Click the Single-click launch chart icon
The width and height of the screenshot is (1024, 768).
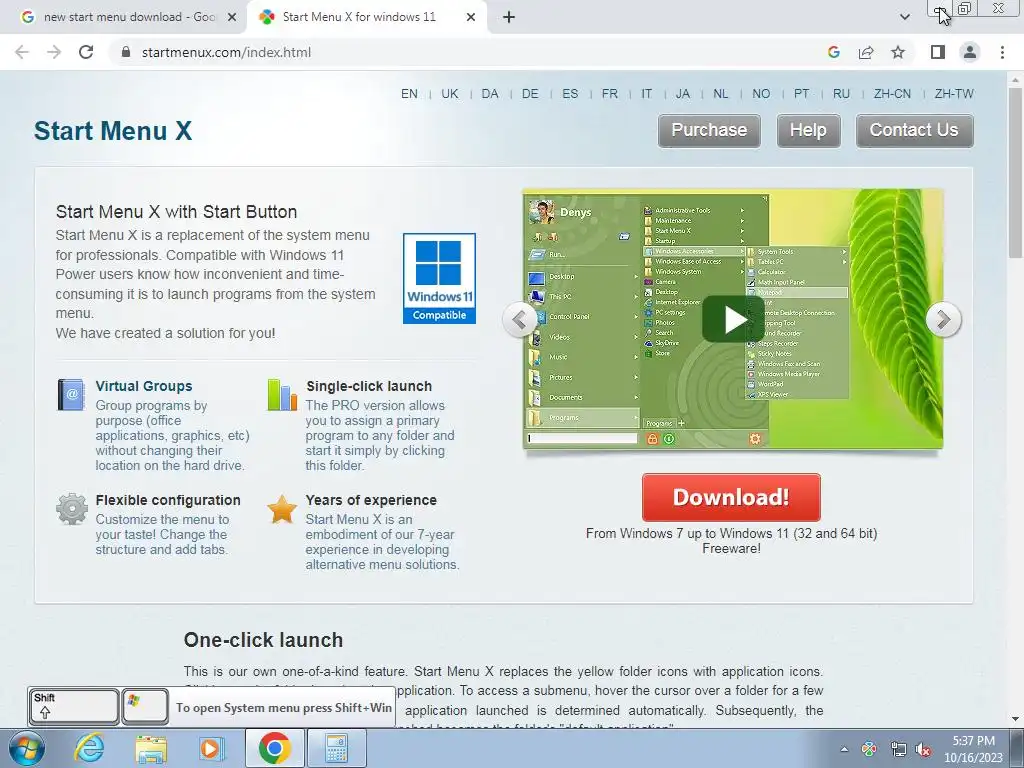point(282,394)
